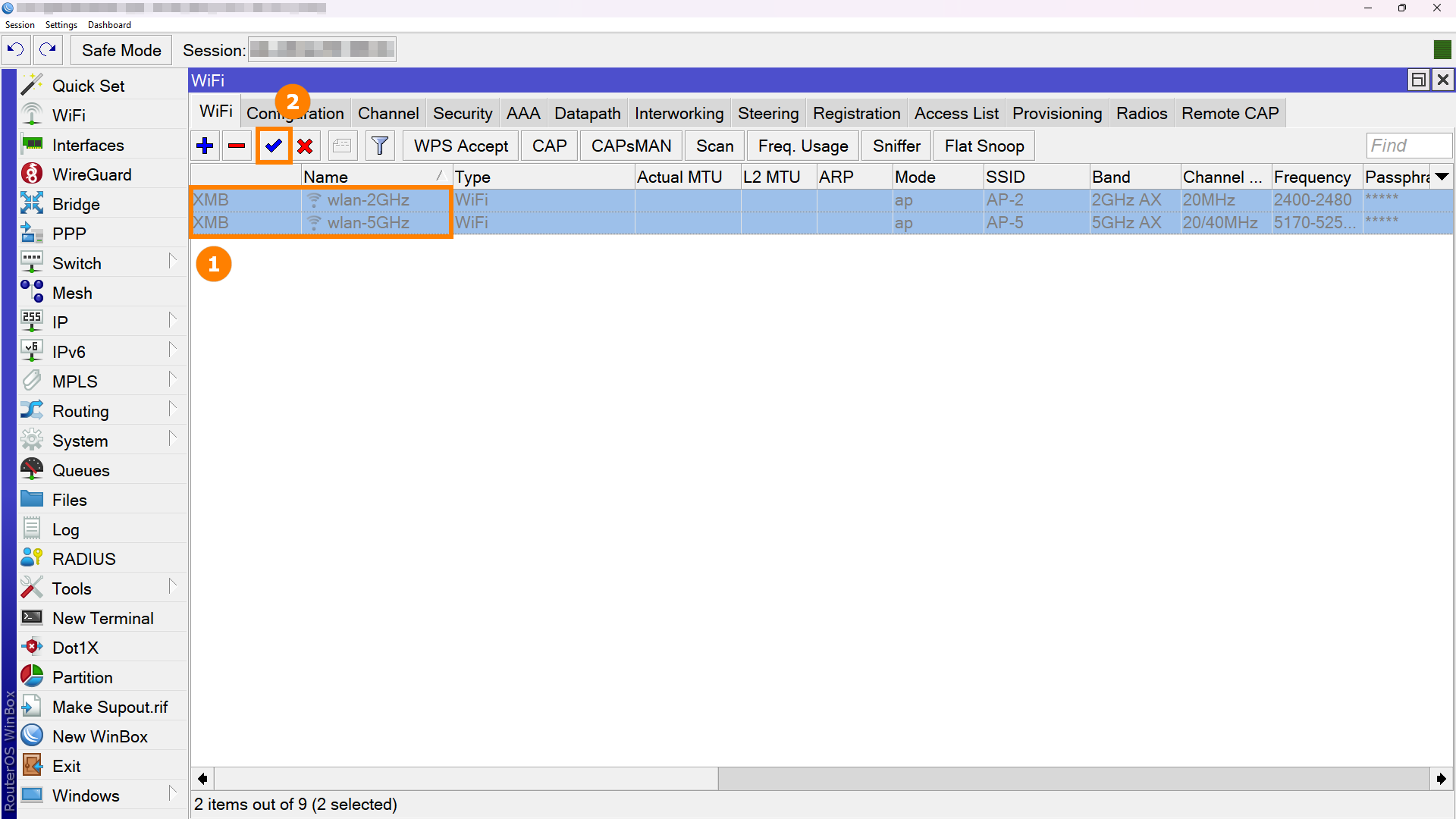Image resolution: width=1456 pixels, height=819 pixels.
Task: Open the Session menu
Action: coord(20,25)
